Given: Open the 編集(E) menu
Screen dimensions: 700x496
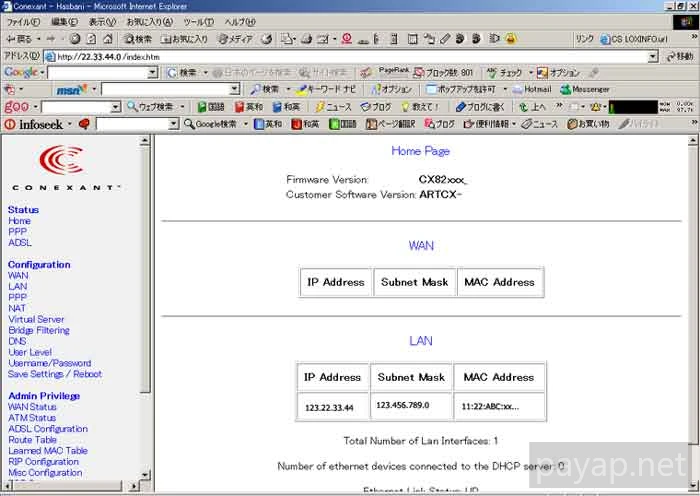Looking at the screenshot, I should (x=64, y=22).
